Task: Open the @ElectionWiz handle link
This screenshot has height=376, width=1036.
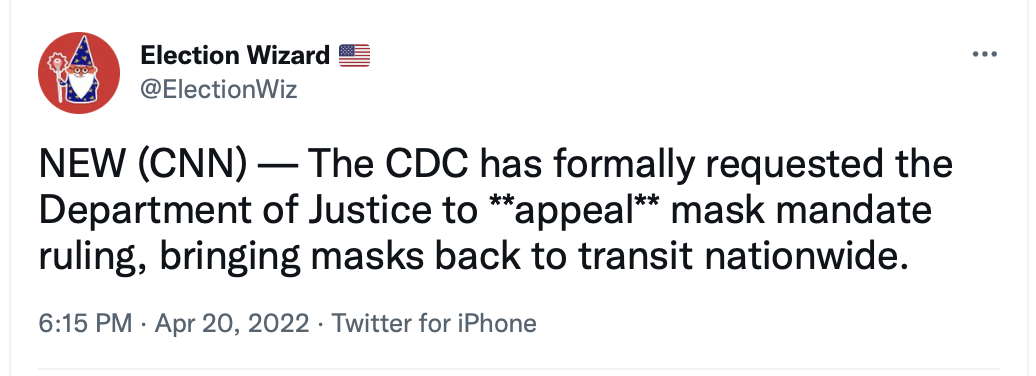Action: click(219, 89)
